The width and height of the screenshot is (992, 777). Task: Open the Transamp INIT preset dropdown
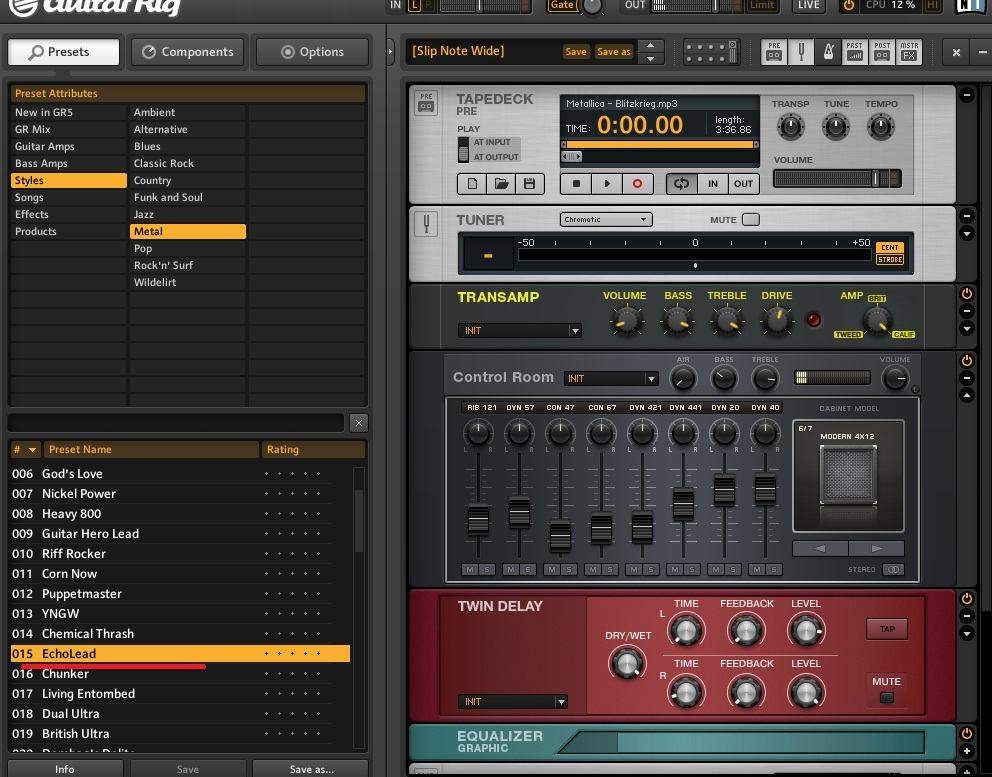point(519,330)
